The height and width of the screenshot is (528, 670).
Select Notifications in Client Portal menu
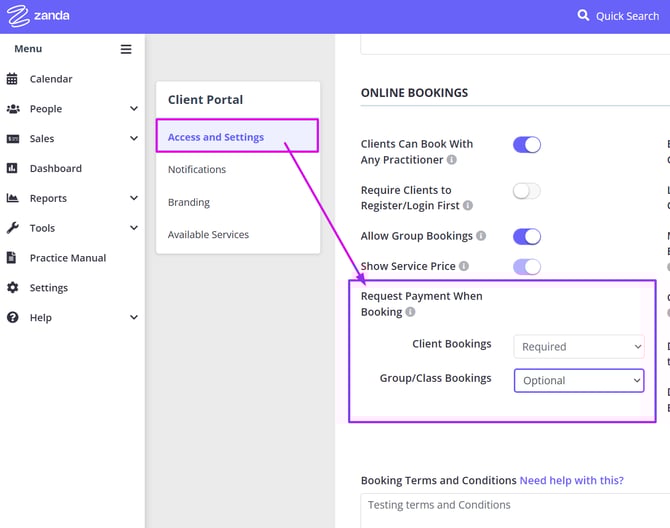click(x=197, y=170)
